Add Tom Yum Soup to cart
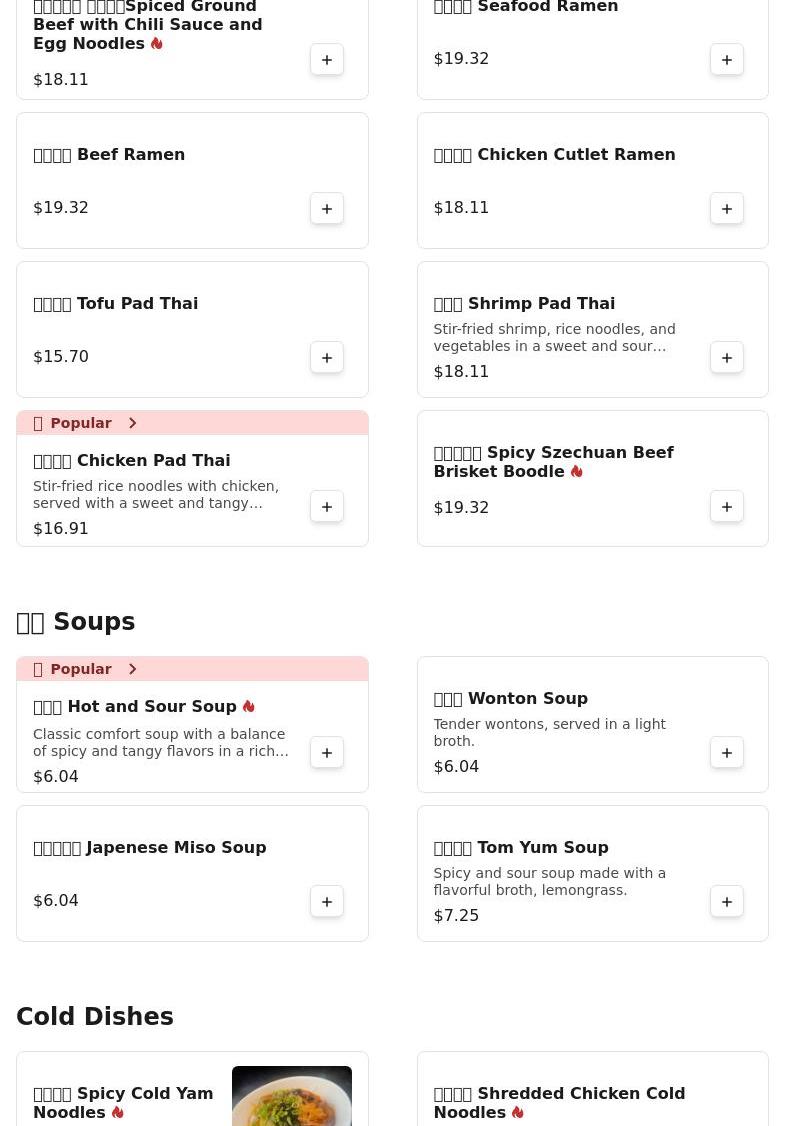This screenshot has width=785, height=1126. coord(727,902)
